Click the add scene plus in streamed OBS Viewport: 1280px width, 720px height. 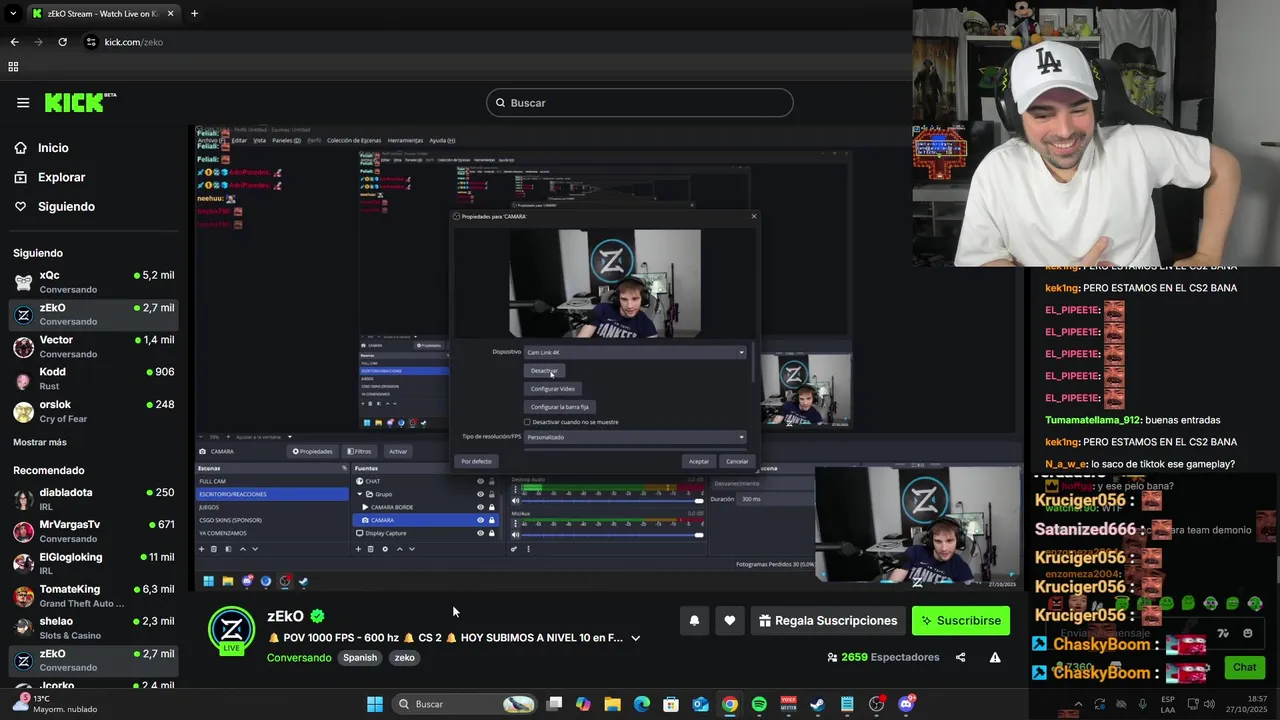point(201,549)
